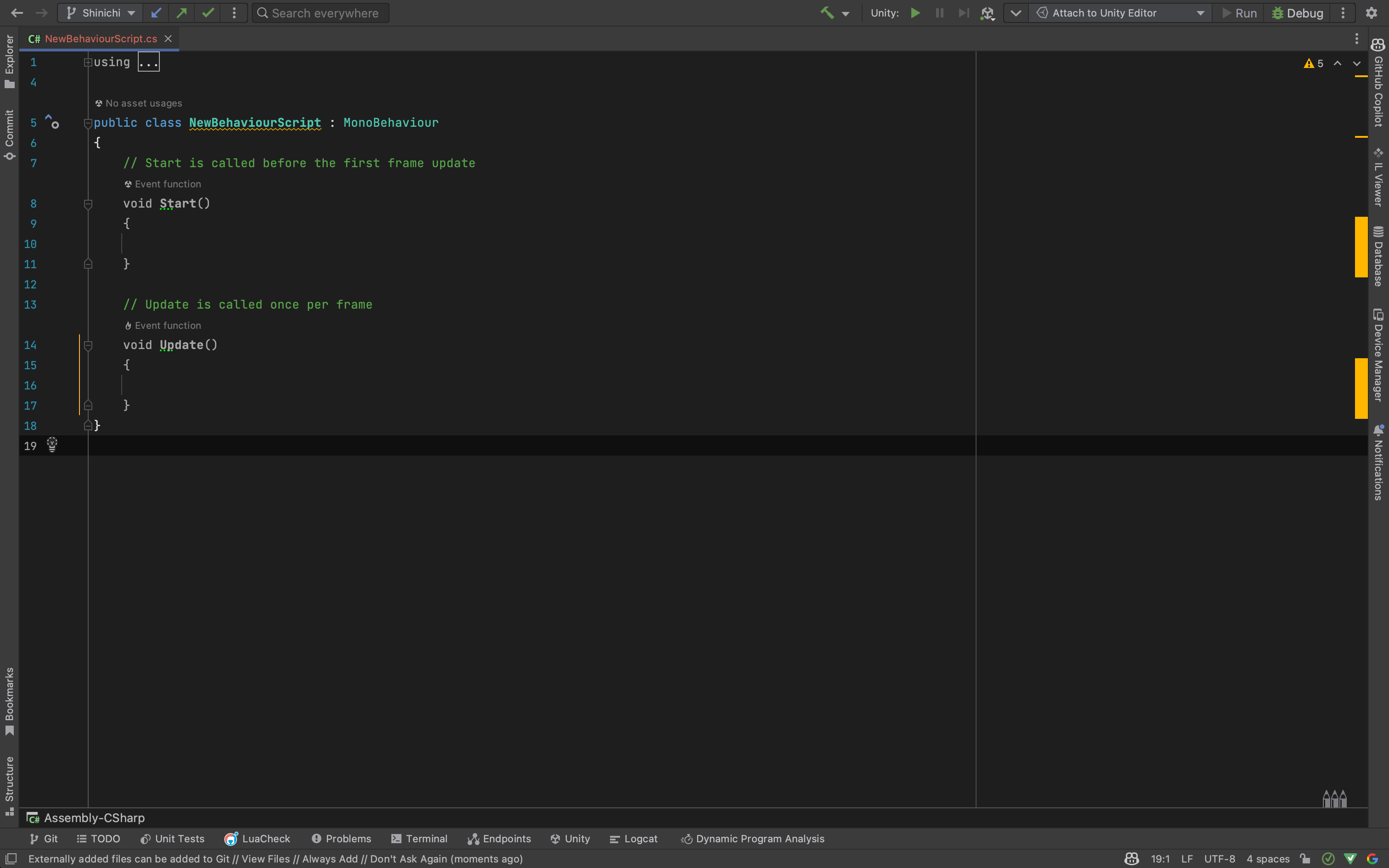Viewport: 1389px width, 868px height.
Task: Click the build hammer icon
Action: pyautogui.click(x=826, y=13)
